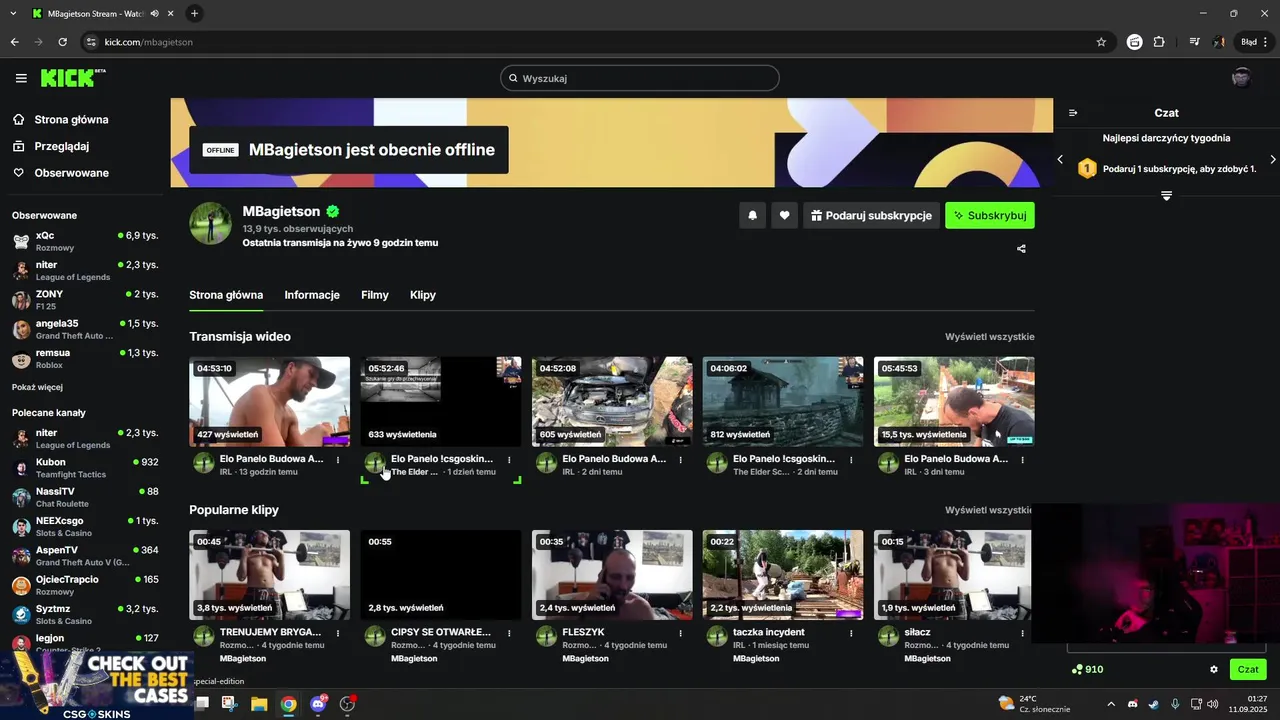Open angela35 channel in followed list

(85, 329)
